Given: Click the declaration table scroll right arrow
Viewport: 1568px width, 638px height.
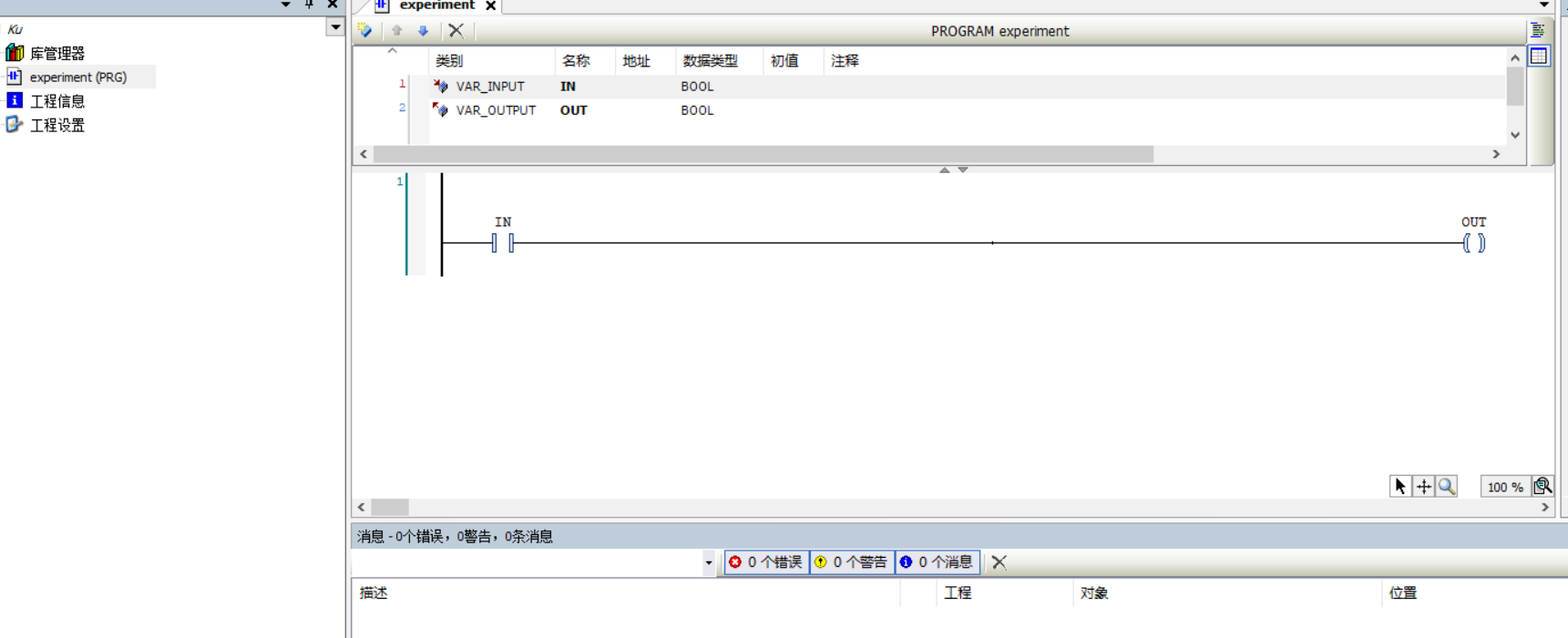Looking at the screenshot, I should click(x=1496, y=154).
